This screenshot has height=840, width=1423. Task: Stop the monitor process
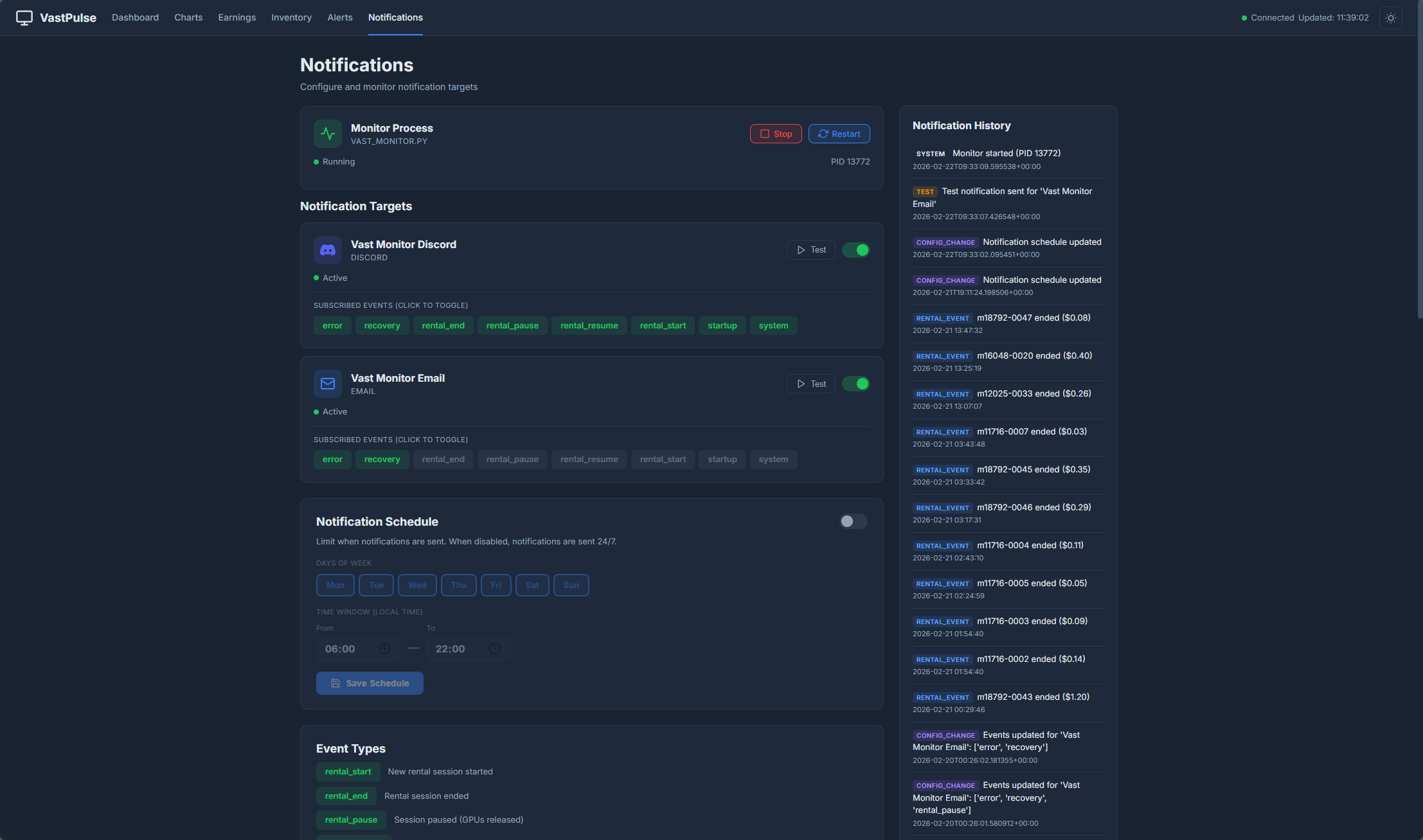pyautogui.click(x=775, y=134)
